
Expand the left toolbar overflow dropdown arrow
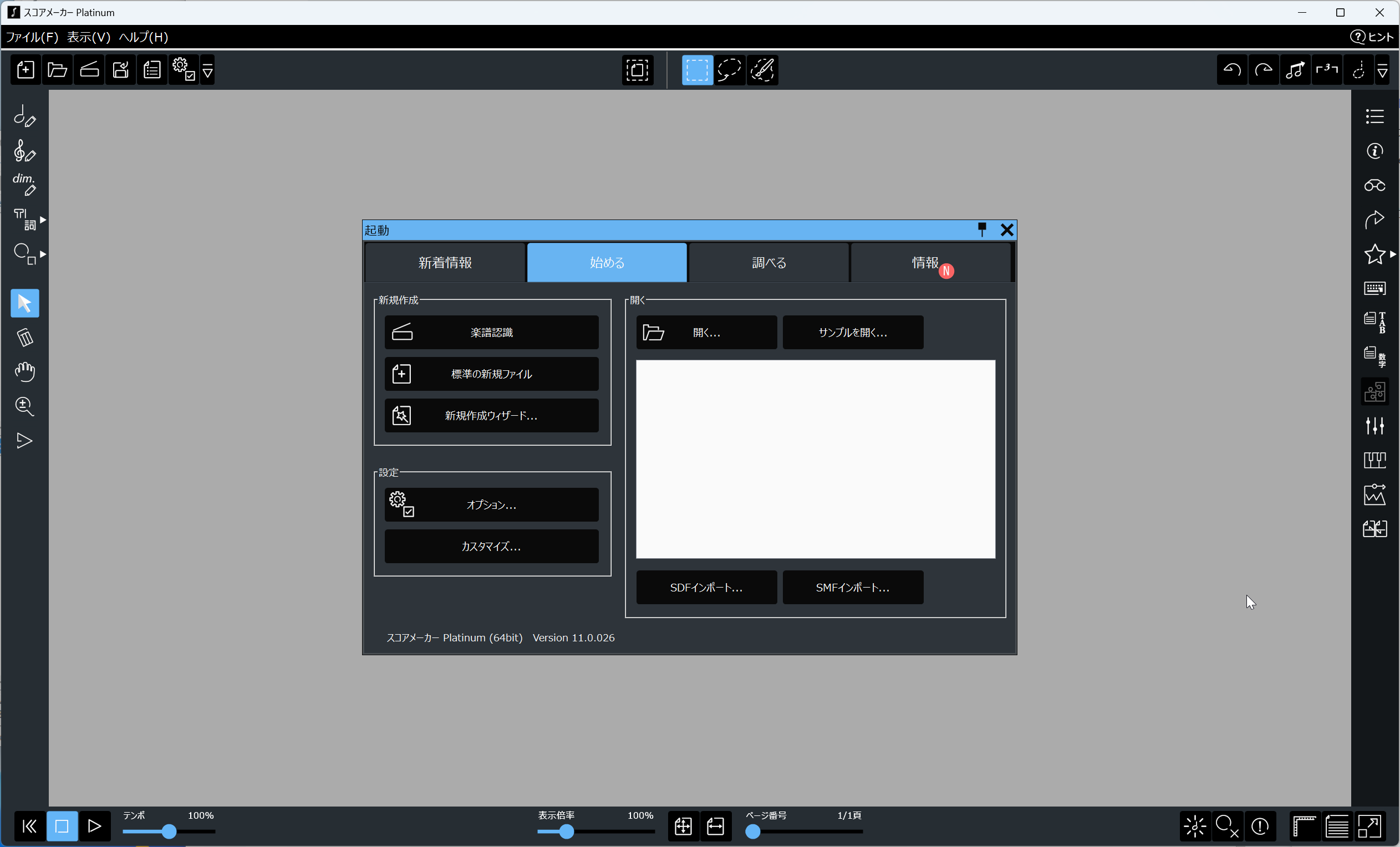[x=207, y=70]
